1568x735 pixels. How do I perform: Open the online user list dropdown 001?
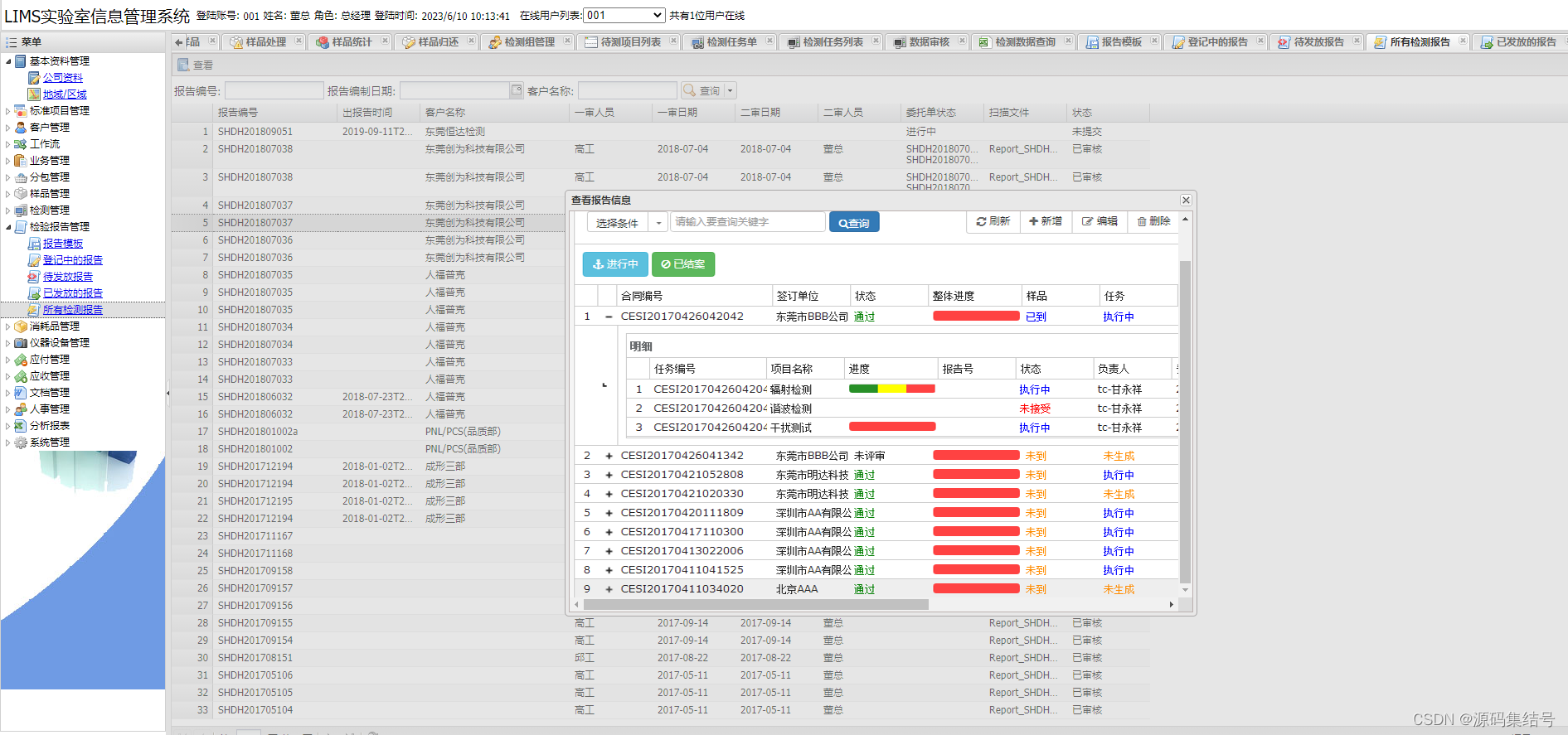(624, 16)
